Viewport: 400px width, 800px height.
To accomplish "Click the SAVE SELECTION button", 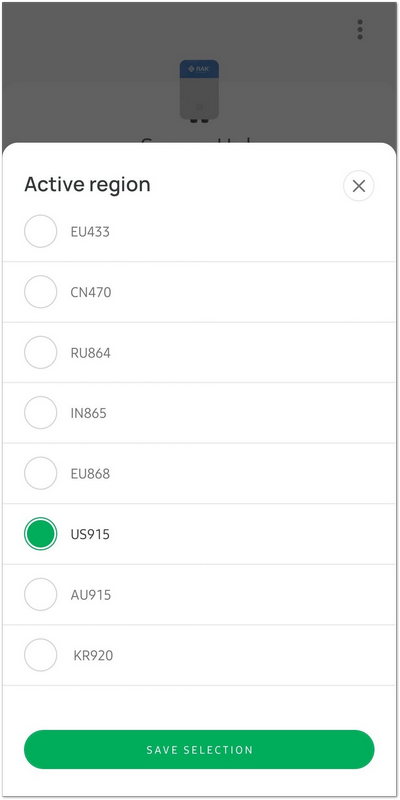I will [199, 749].
